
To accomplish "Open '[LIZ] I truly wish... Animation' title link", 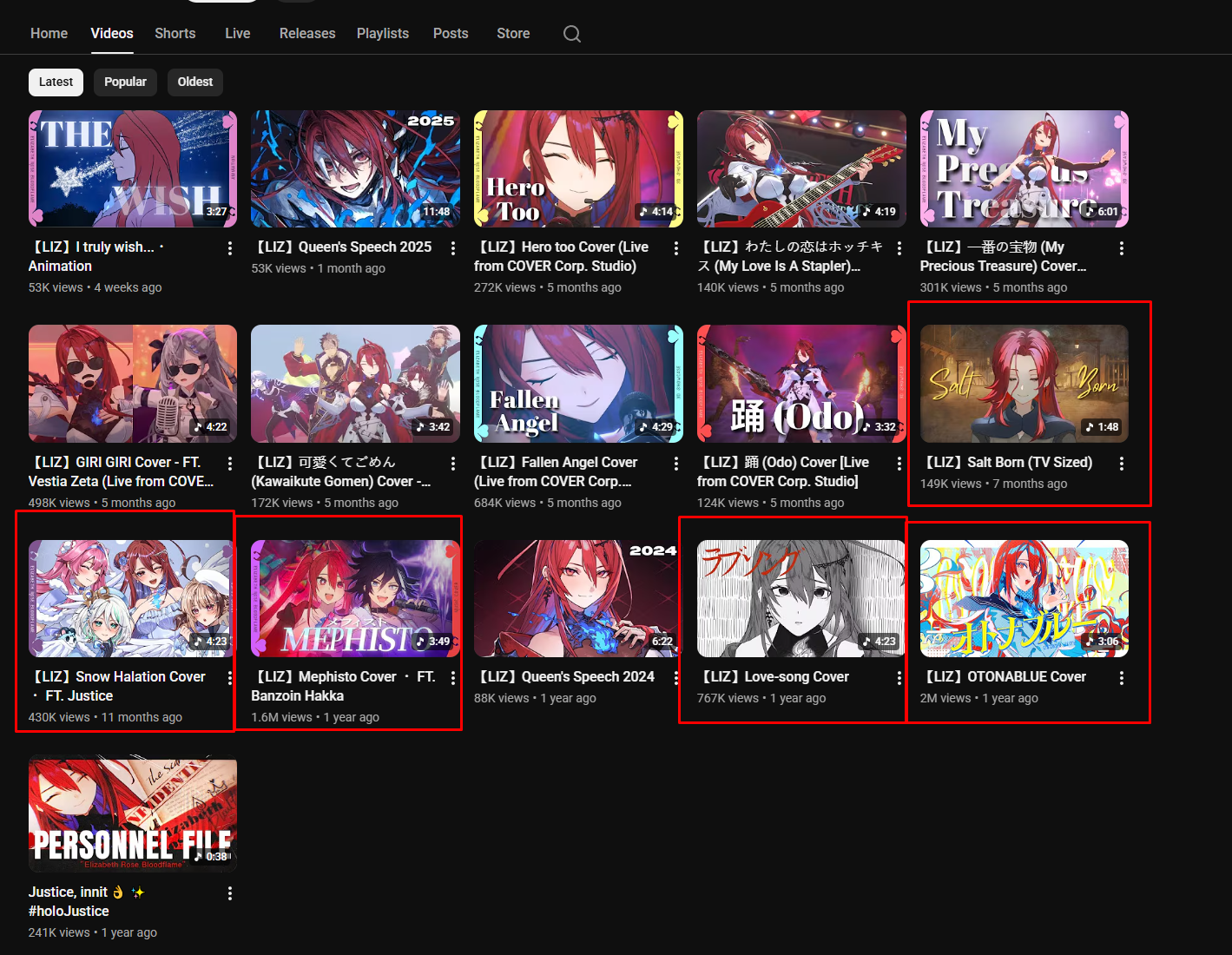I will tap(96, 256).
